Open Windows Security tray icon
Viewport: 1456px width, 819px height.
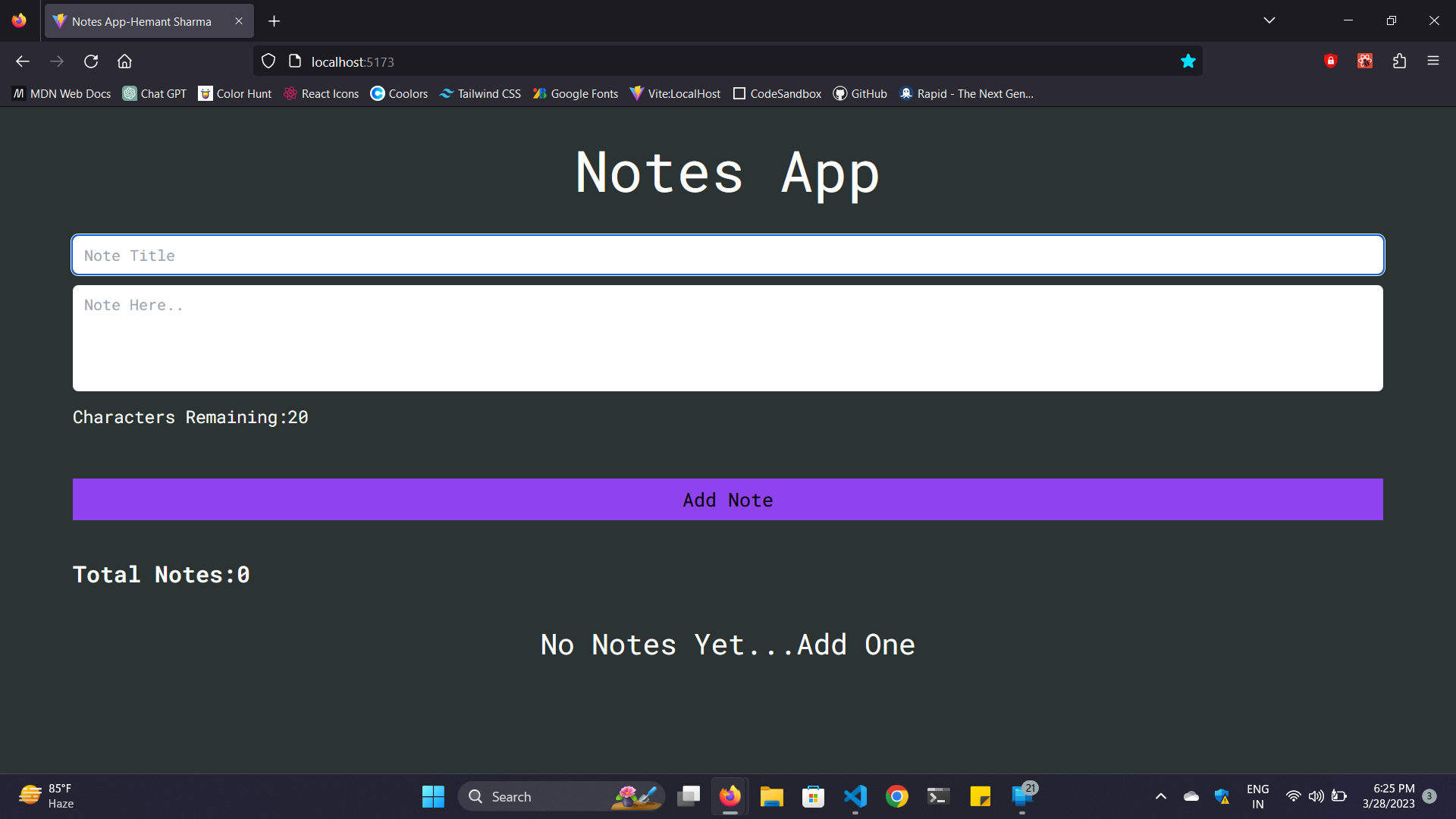point(1222,796)
